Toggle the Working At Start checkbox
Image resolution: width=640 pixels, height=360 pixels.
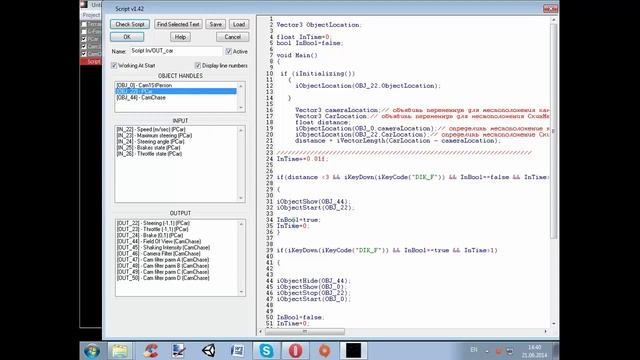coord(114,65)
